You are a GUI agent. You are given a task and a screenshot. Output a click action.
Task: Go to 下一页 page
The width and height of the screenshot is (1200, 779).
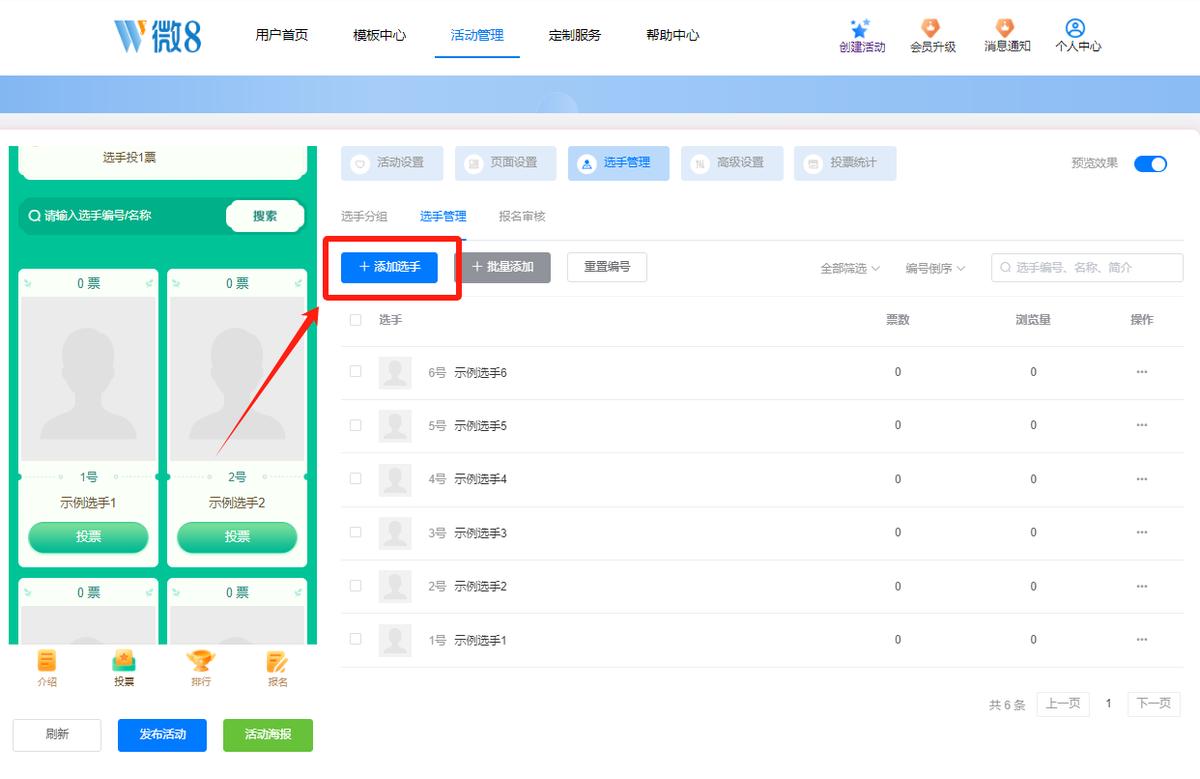coord(1154,704)
